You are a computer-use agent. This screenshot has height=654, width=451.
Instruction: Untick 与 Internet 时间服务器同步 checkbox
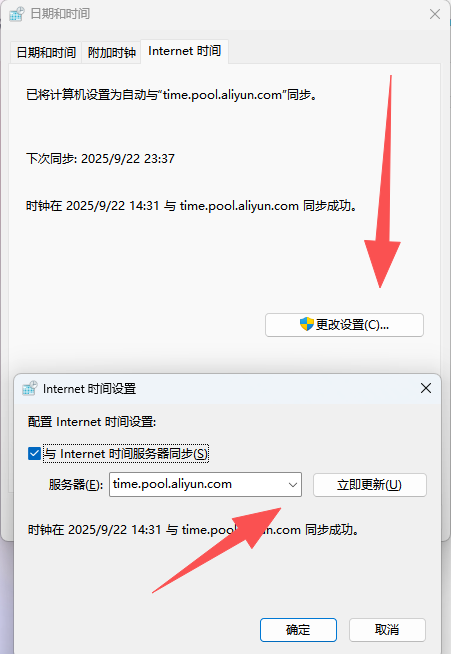coord(34,453)
